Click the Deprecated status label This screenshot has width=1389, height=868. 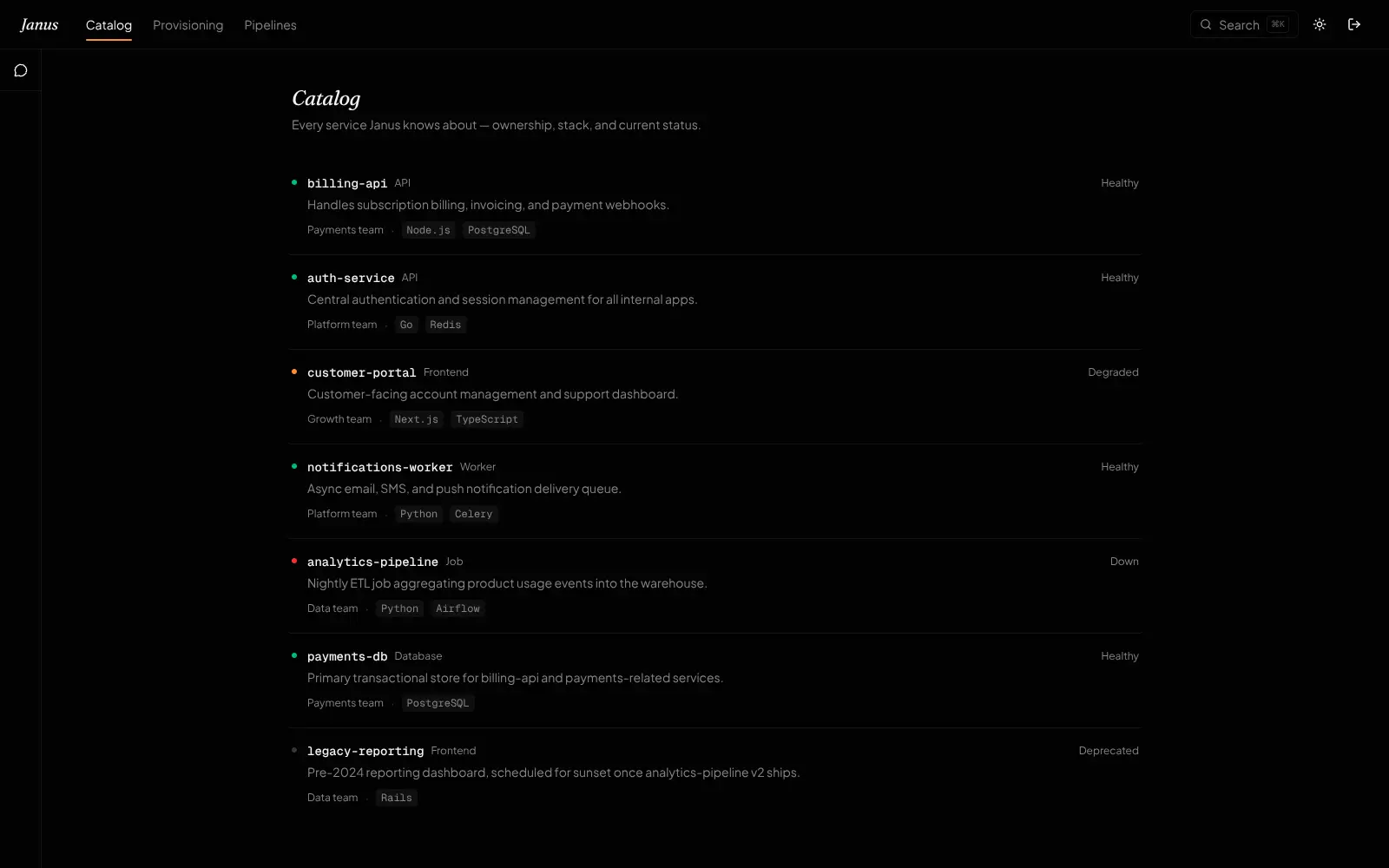coord(1109,751)
